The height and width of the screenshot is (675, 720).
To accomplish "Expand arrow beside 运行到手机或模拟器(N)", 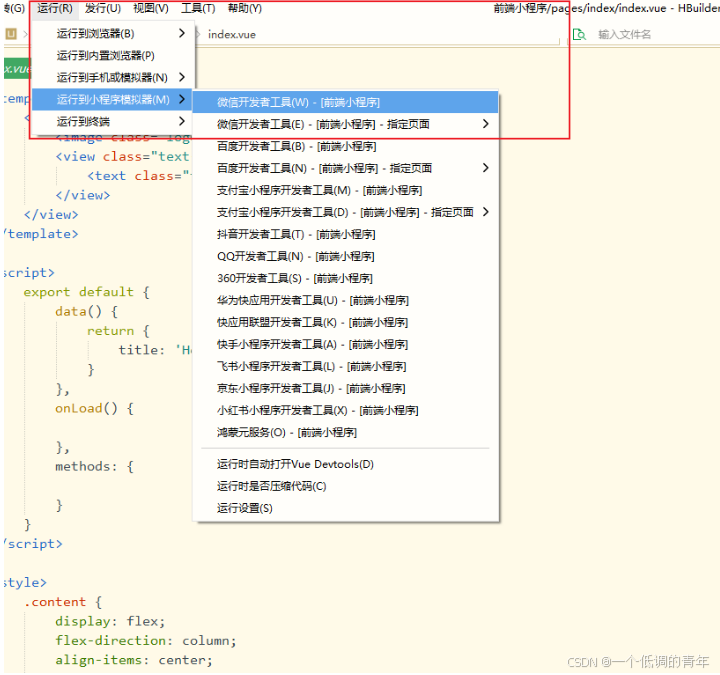I will (x=182, y=77).
